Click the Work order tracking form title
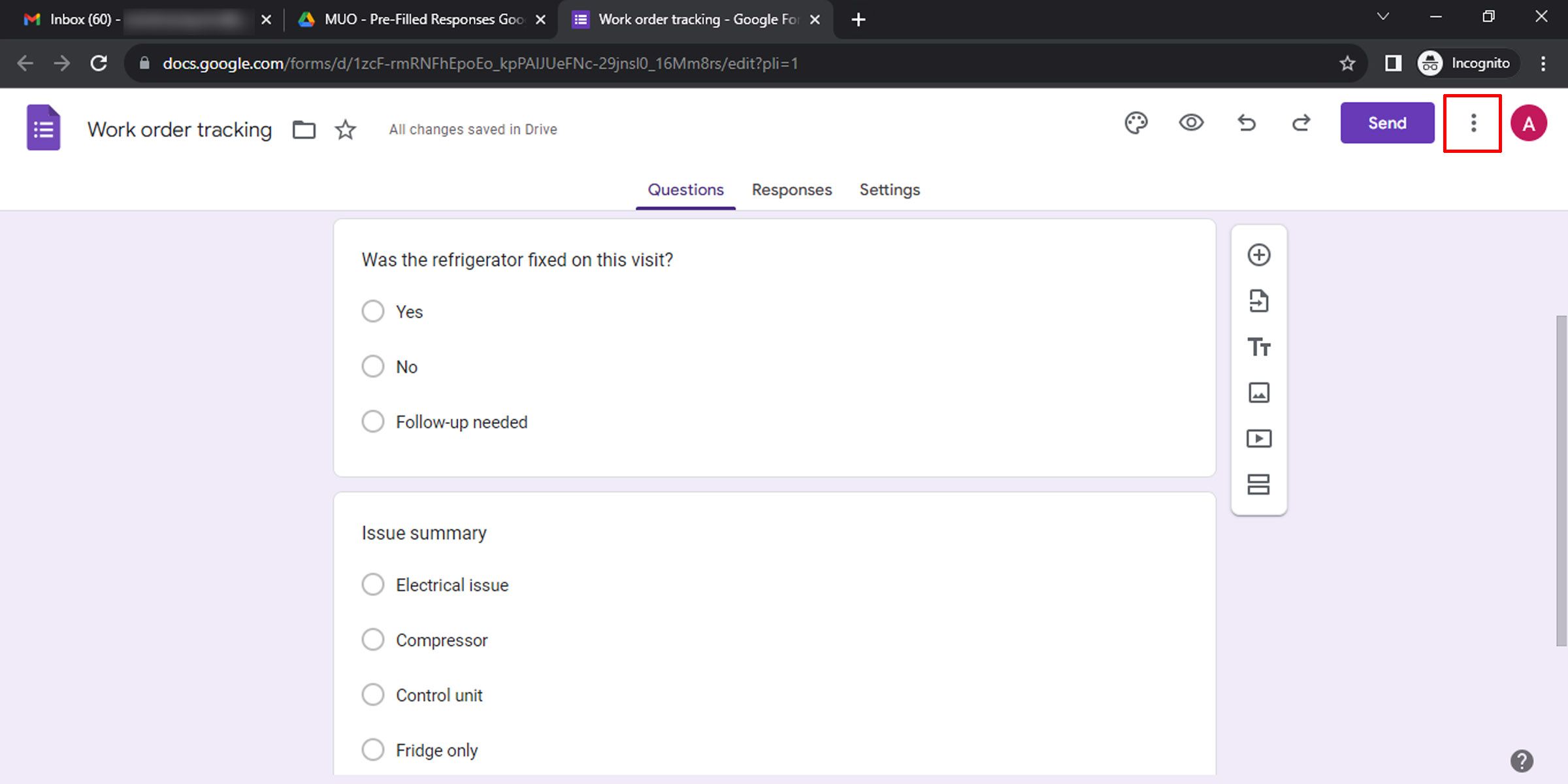The height and width of the screenshot is (784, 1568). pos(180,129)
